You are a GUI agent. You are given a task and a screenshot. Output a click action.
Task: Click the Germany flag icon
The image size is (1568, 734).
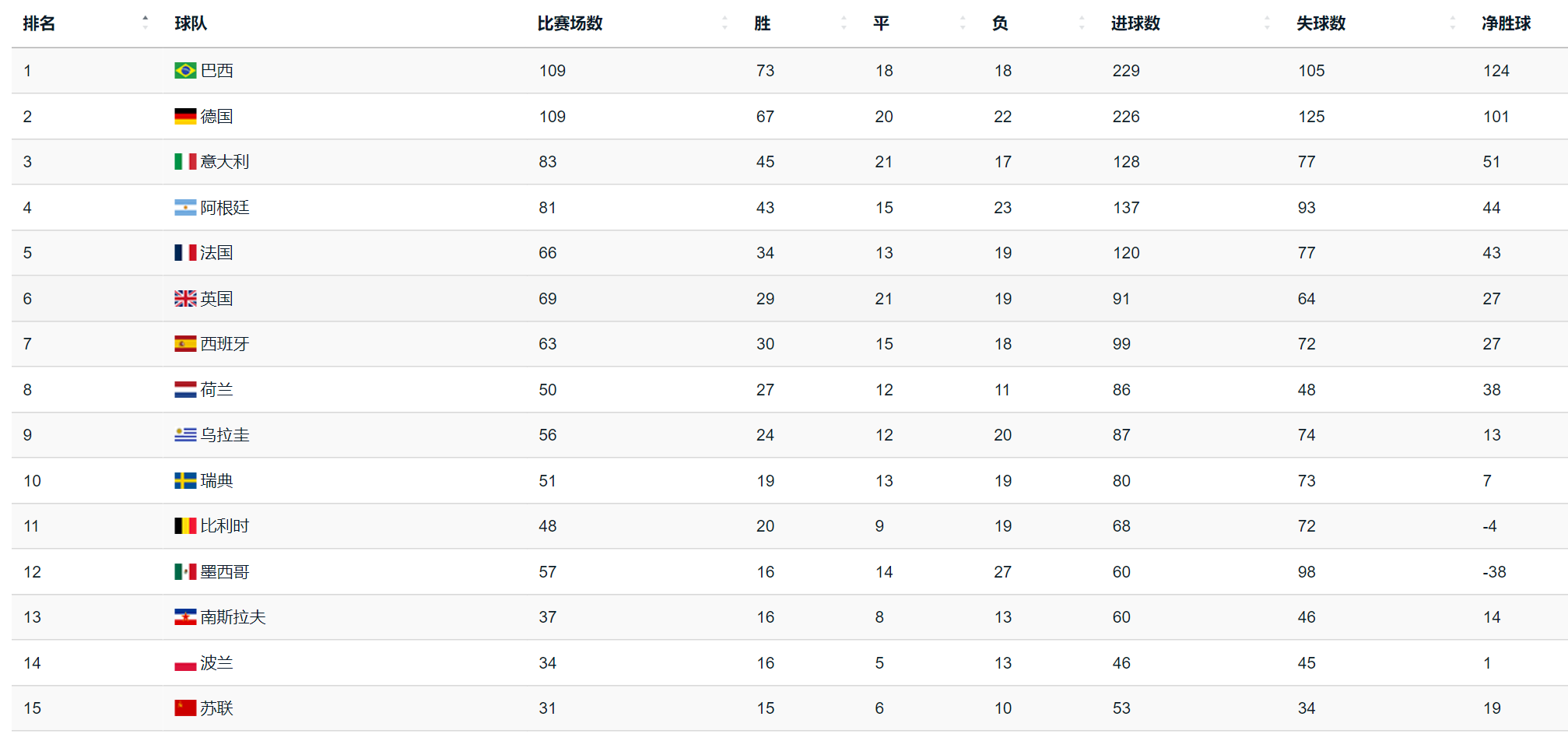[185, 117]
